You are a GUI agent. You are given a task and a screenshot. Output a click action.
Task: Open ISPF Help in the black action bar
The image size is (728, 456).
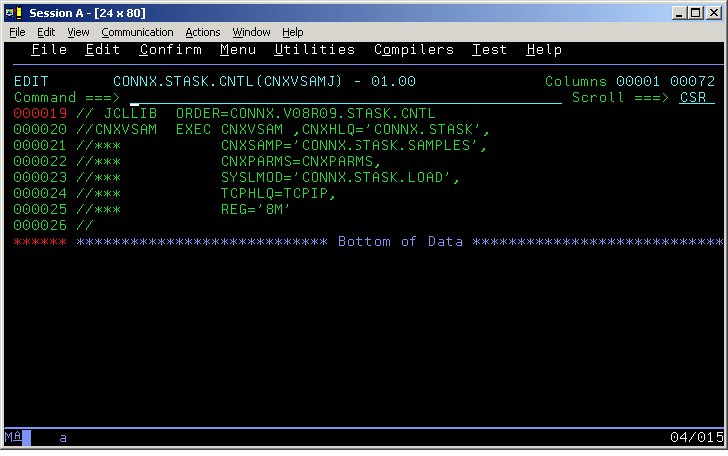543,50
